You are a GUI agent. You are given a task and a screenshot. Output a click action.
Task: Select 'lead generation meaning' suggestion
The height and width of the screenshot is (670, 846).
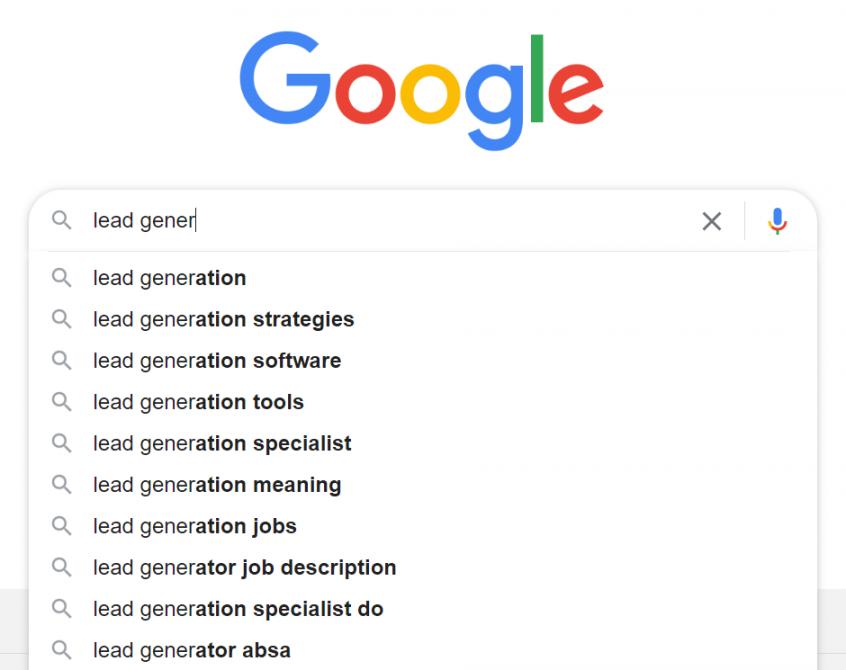click(x=217, y=485)
